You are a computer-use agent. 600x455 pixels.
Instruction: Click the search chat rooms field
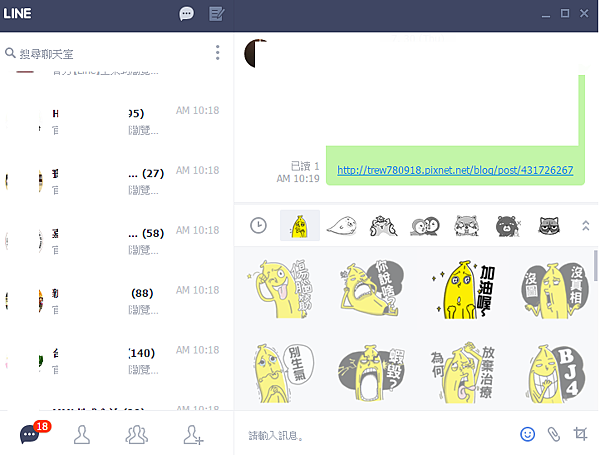tap(107, 54)
